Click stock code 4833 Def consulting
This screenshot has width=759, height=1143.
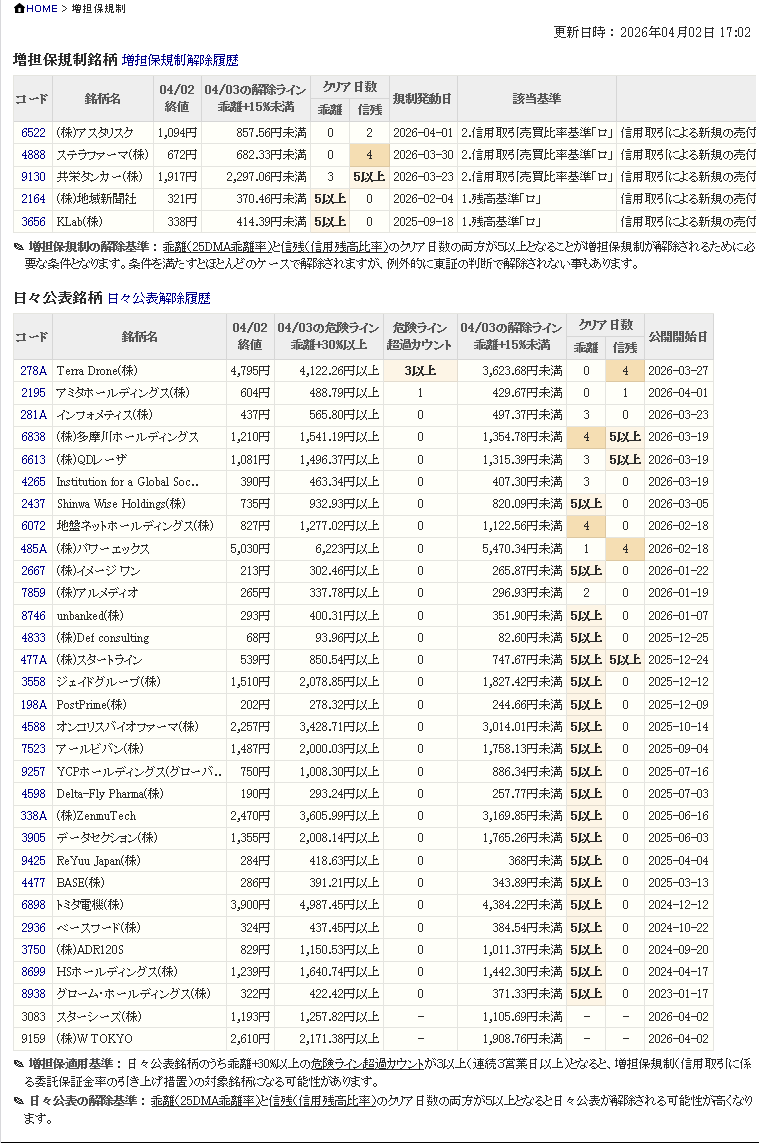point(33,638)
